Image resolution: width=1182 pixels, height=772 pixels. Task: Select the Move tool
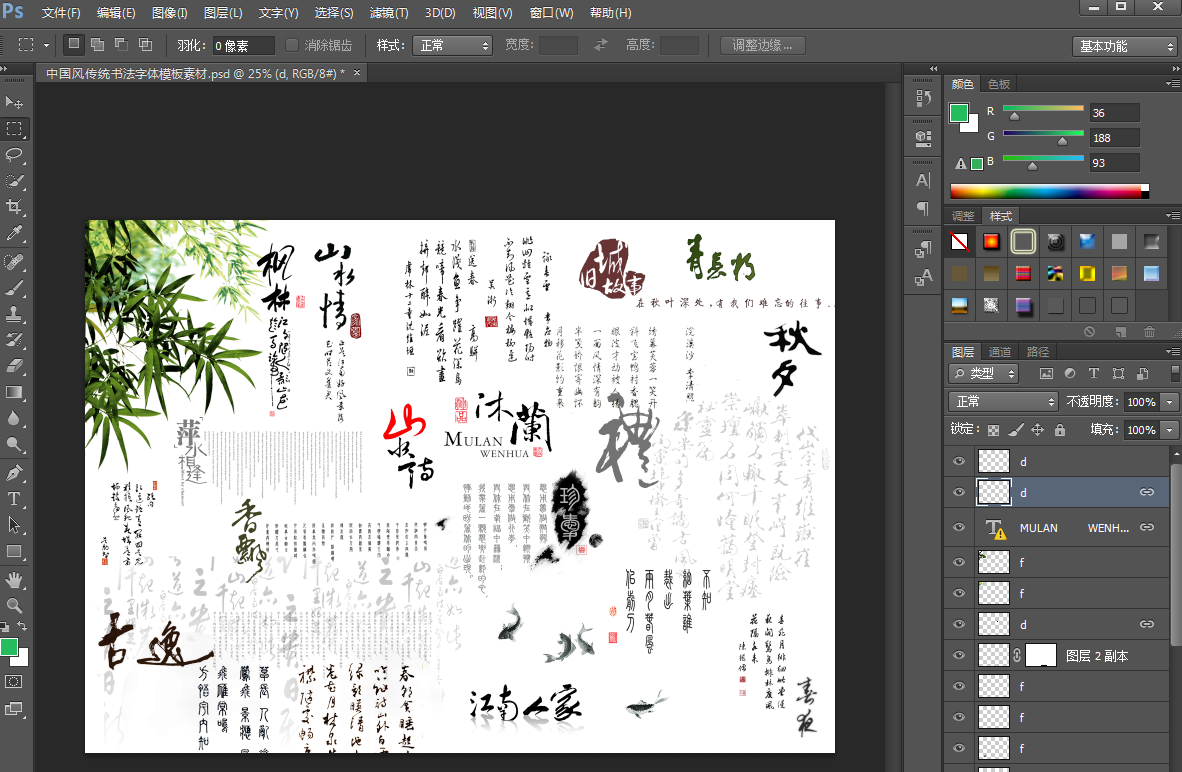pyautogui.click(x=15, y=103)
